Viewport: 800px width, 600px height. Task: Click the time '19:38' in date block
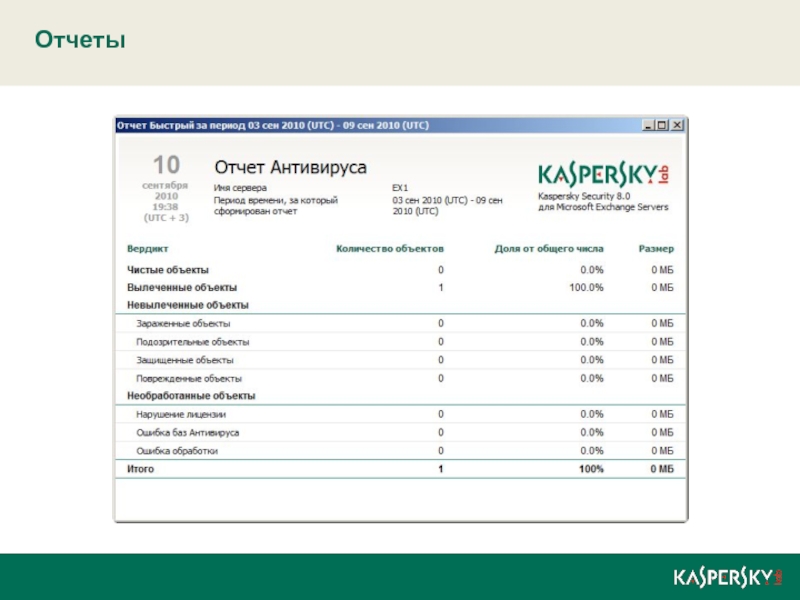click(x=165, y=207)
